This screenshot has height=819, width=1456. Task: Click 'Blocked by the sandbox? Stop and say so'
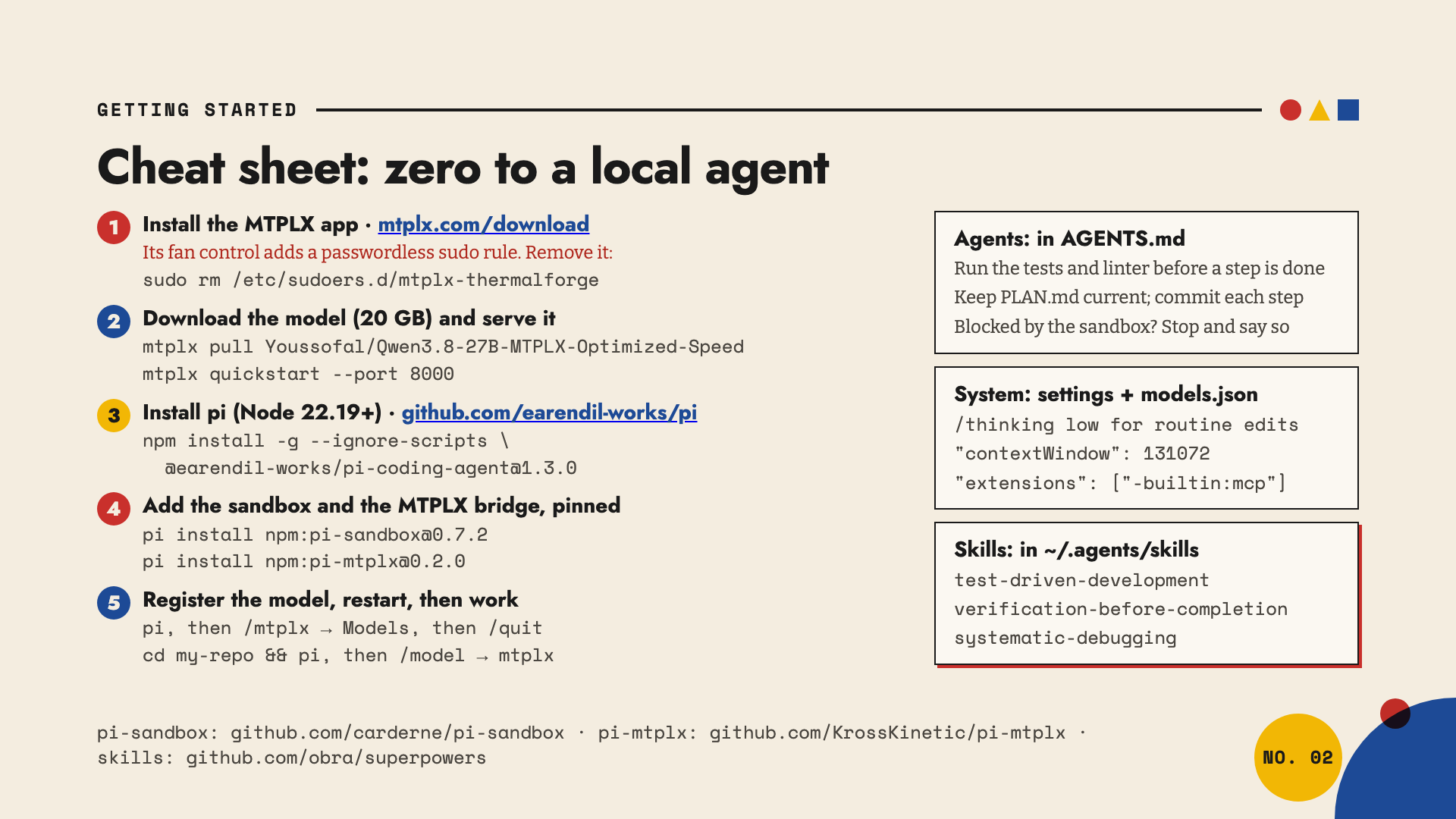coord(1122,327)
